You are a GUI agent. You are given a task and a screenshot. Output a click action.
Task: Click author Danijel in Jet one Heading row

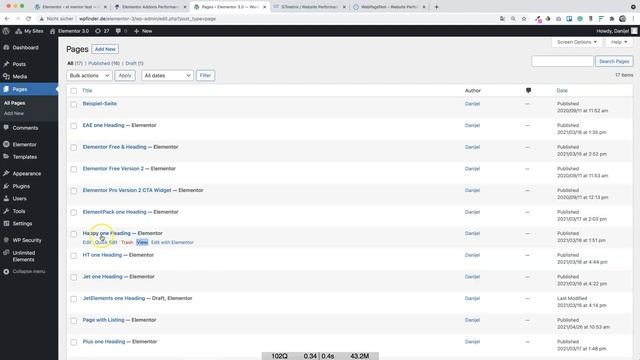(472, 277)
